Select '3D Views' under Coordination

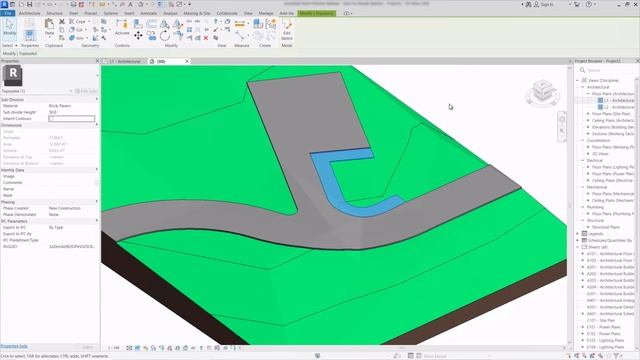[600, 154]
